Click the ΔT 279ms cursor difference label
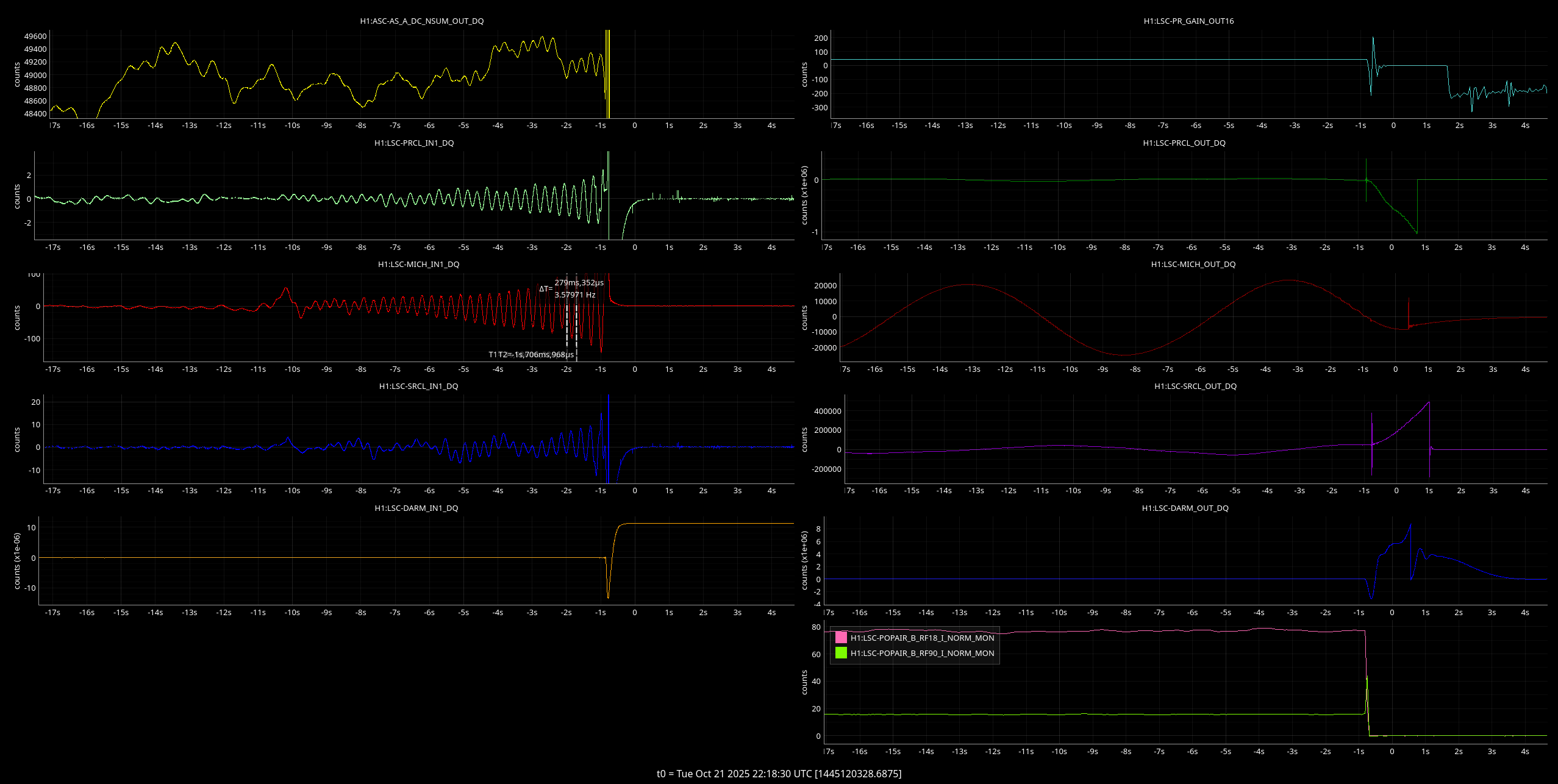This screenshot has width=1558, height=784. pyautogui.click(x=571, y=284)
